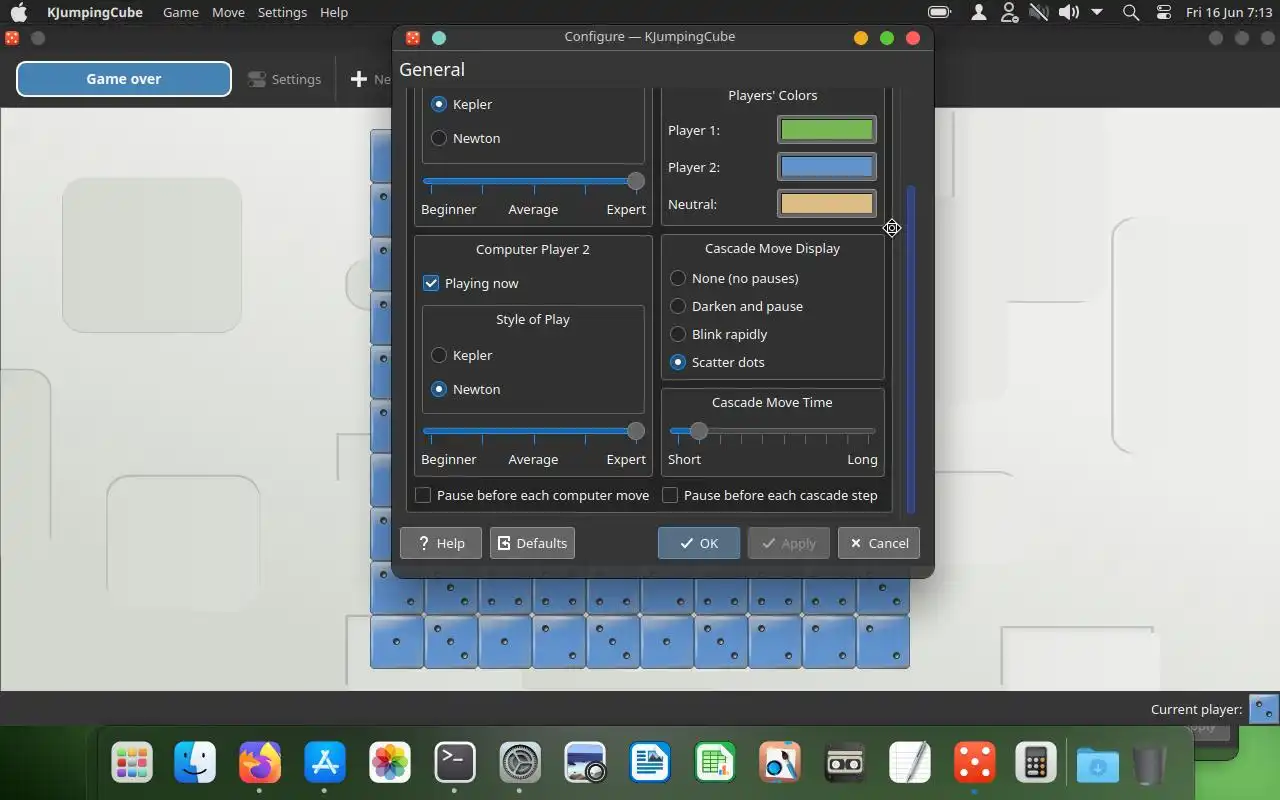Open the Move menu

point(228,12)
